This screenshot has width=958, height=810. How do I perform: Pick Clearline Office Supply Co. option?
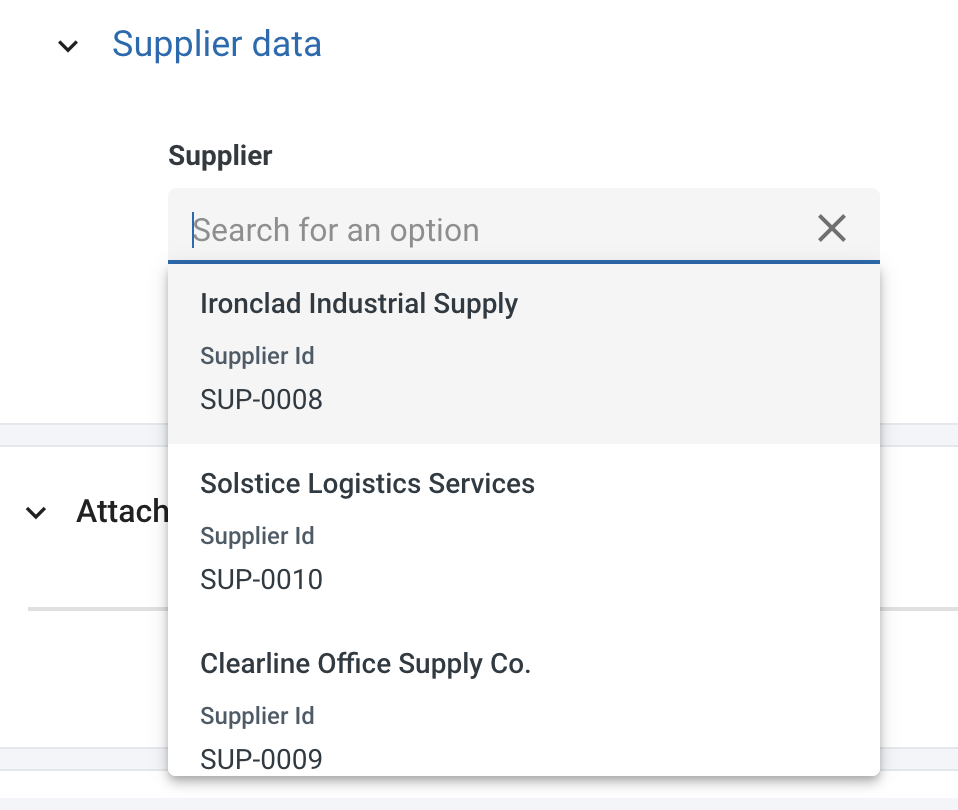(x=524, y=700)
